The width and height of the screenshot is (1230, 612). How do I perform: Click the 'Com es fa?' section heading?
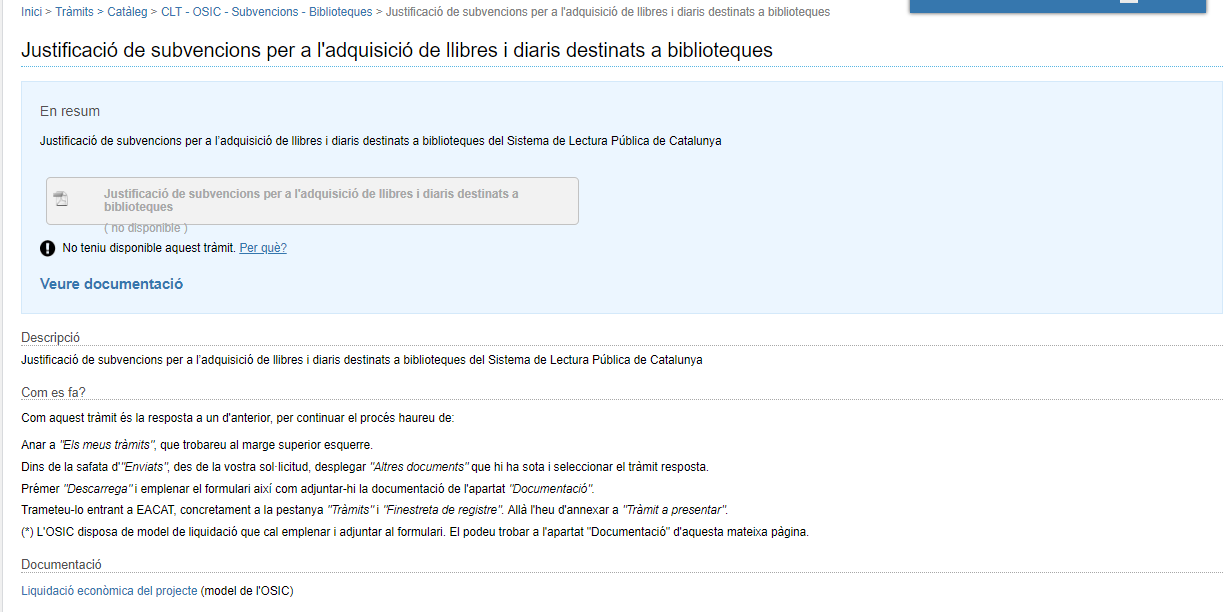click(x=53, y=393)
